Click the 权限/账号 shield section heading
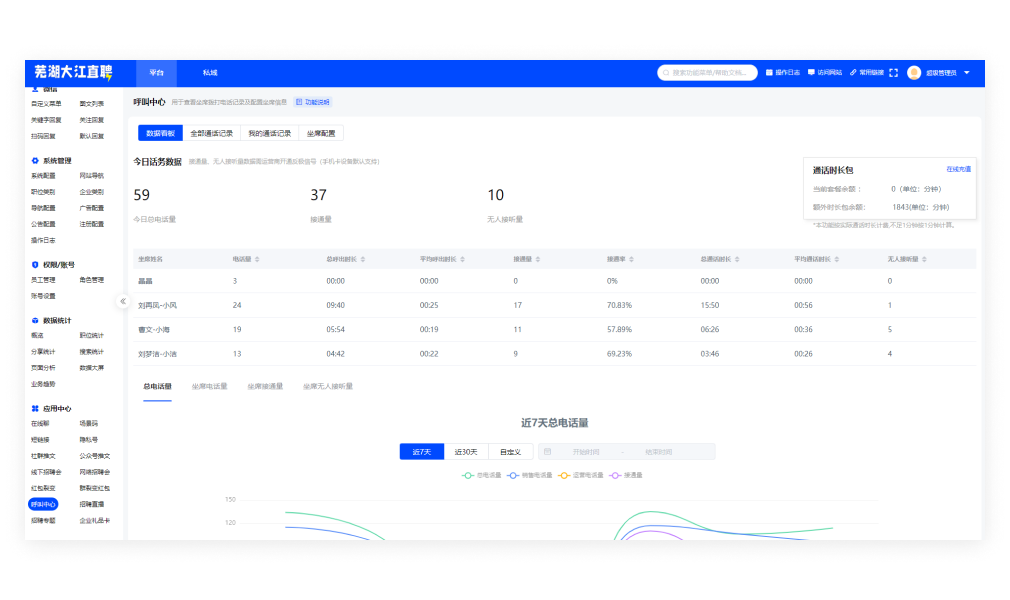The width and height of the screenshot is (1010, 600). coord(58,264)
